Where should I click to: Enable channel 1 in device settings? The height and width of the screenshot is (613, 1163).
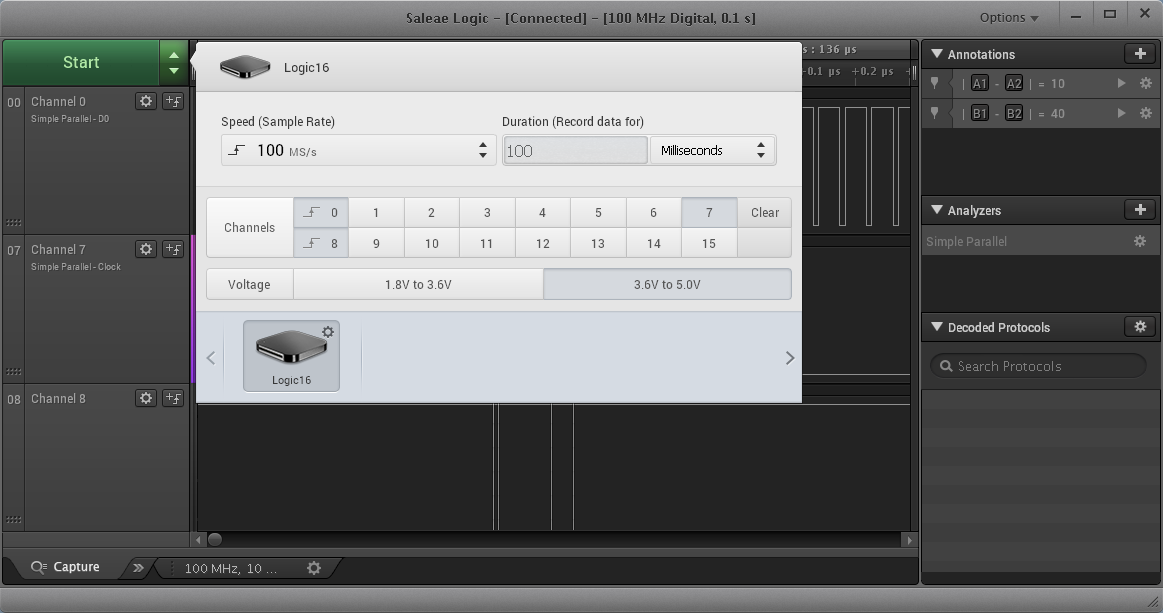pos(376,212)
